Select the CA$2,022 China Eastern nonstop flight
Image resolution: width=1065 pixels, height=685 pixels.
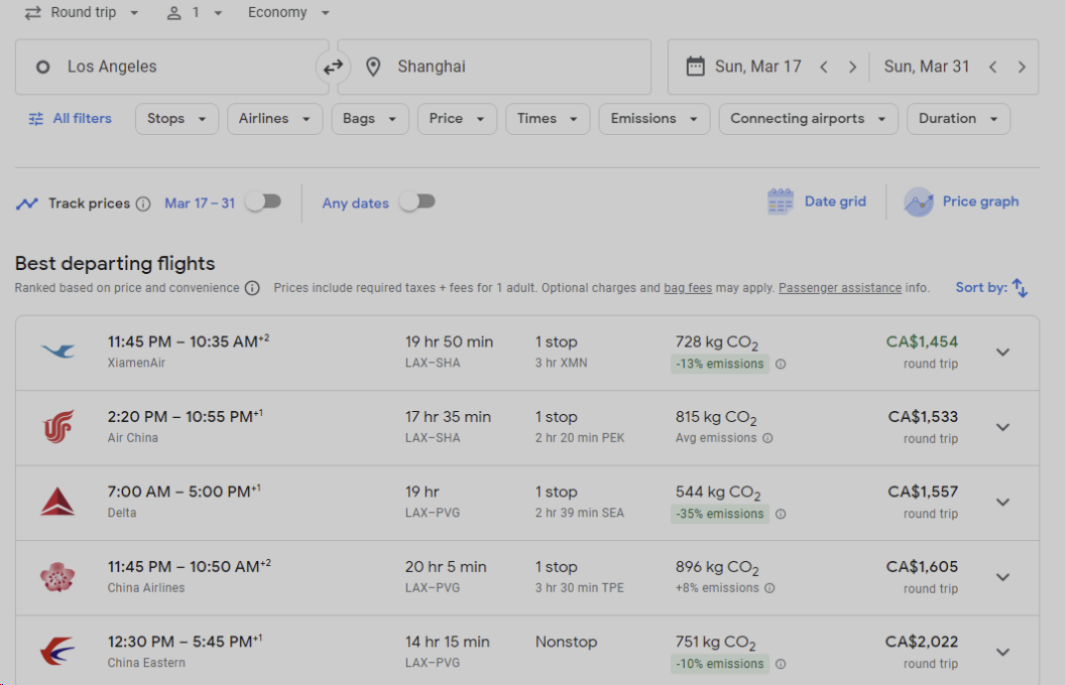point(527,650)
